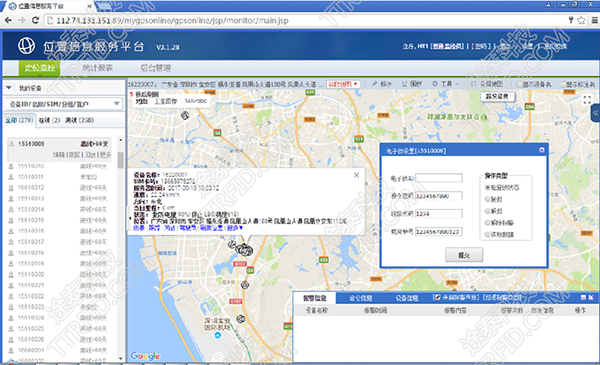
Task: Click the submit button in lock dialog
Action: pos(464,255)
